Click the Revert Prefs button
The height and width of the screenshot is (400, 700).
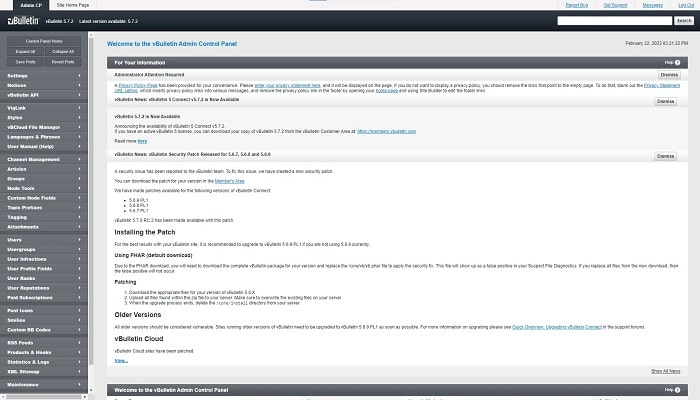pos(63,62)
